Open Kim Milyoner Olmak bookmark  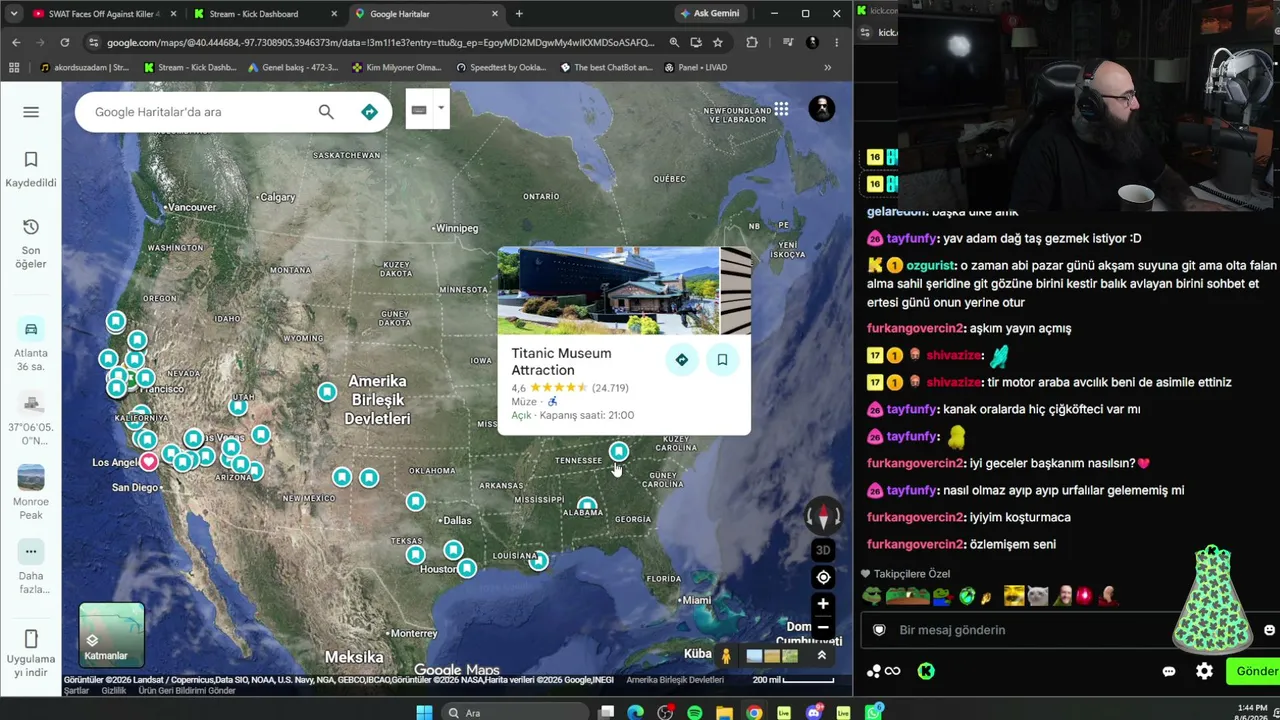click(396, 68)
